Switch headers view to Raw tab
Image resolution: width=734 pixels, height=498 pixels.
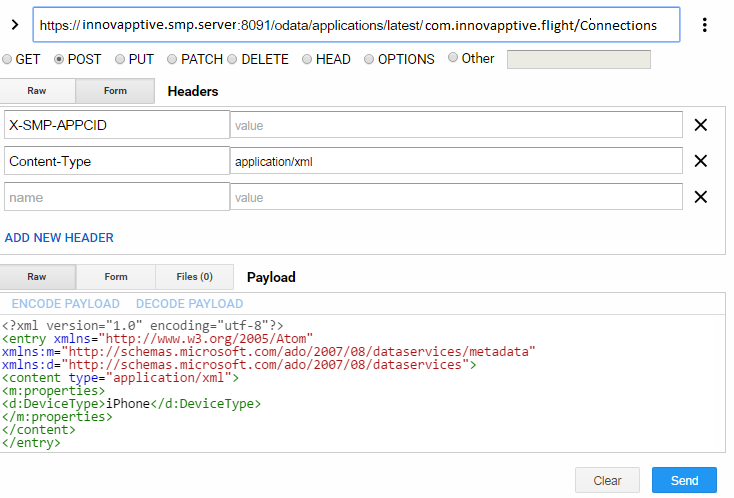[x=37, y=91]
